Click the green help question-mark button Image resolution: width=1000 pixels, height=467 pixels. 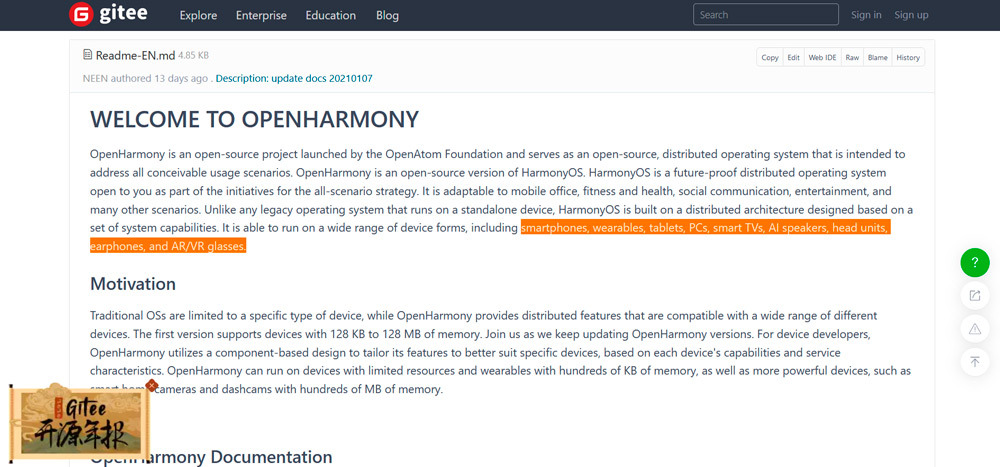pos(975,263)
